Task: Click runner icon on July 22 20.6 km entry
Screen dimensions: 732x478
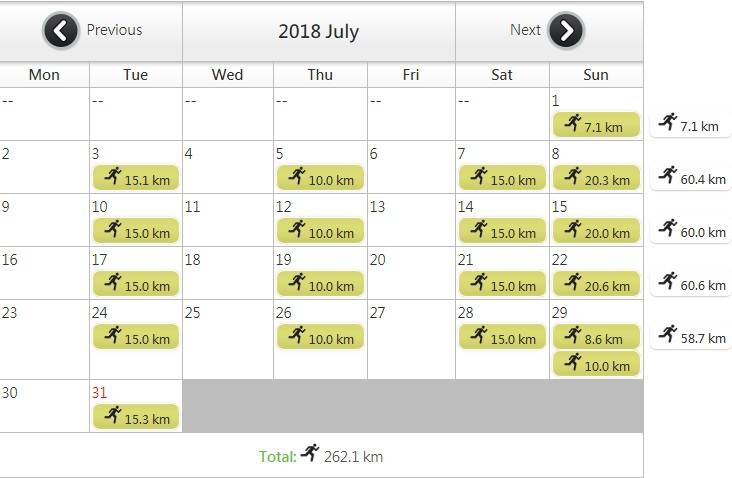Action: click(x=573, y=281)
